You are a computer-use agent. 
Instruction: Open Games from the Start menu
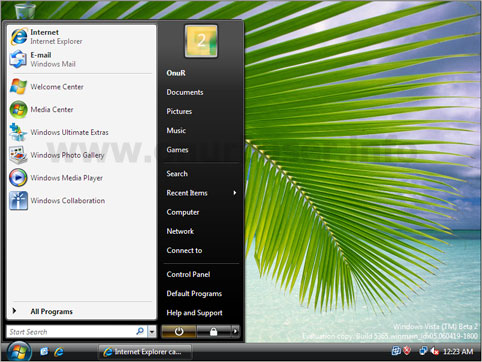[x=177, y=150]
